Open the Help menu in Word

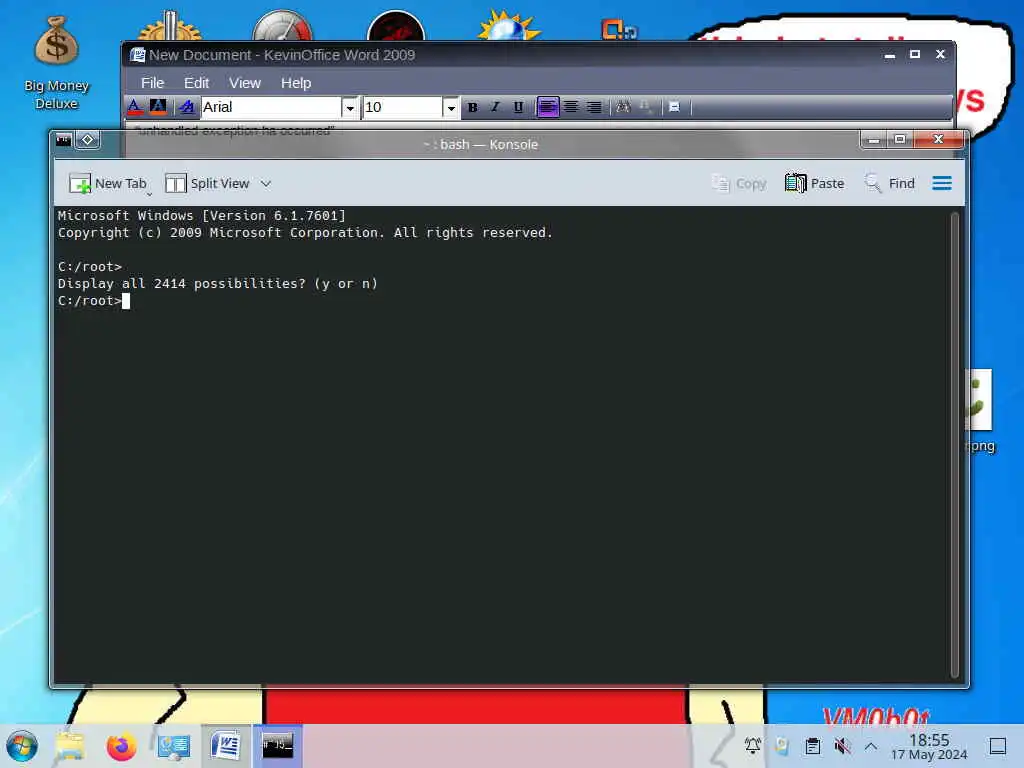pyautogui.click(x=296, y=83)
